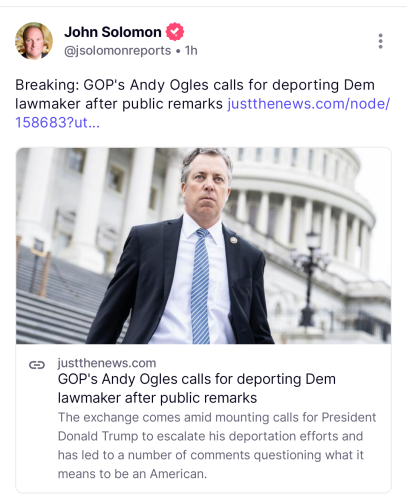Open the Andy Ogles preview photo
The height and width of the screenshot is (500, 407).
pyautogui.click(x=203, y=246)
